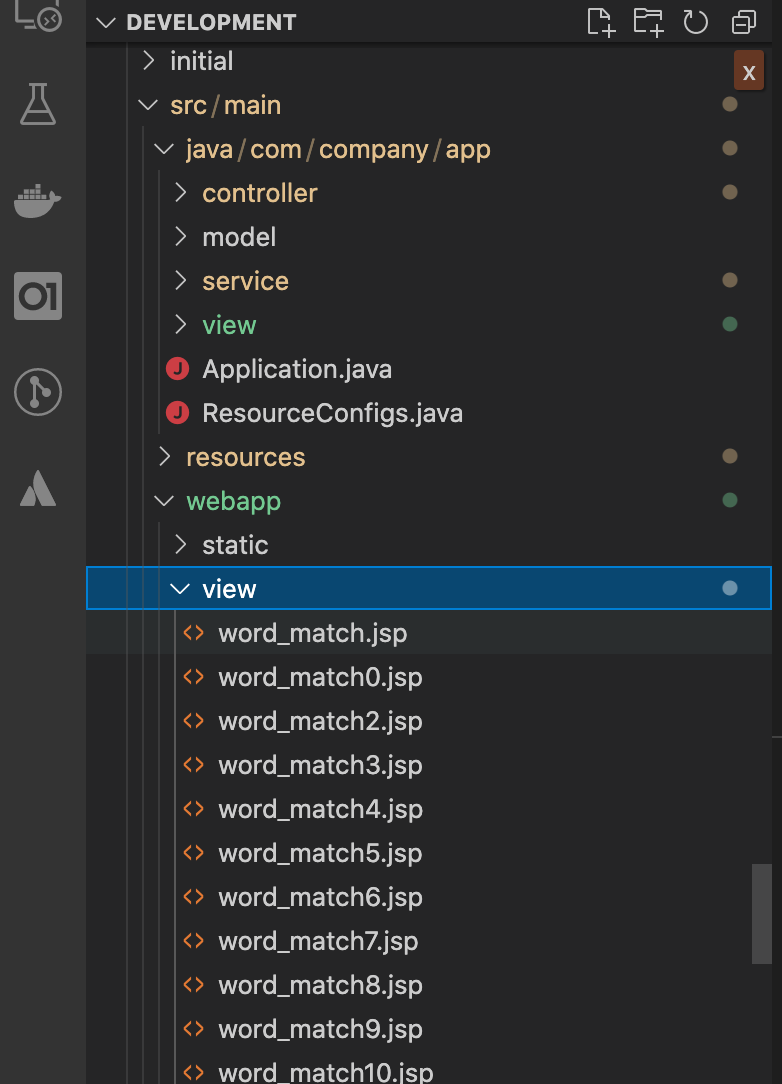
Task: Refresh the explorer file tree
Action: (695, 22)
